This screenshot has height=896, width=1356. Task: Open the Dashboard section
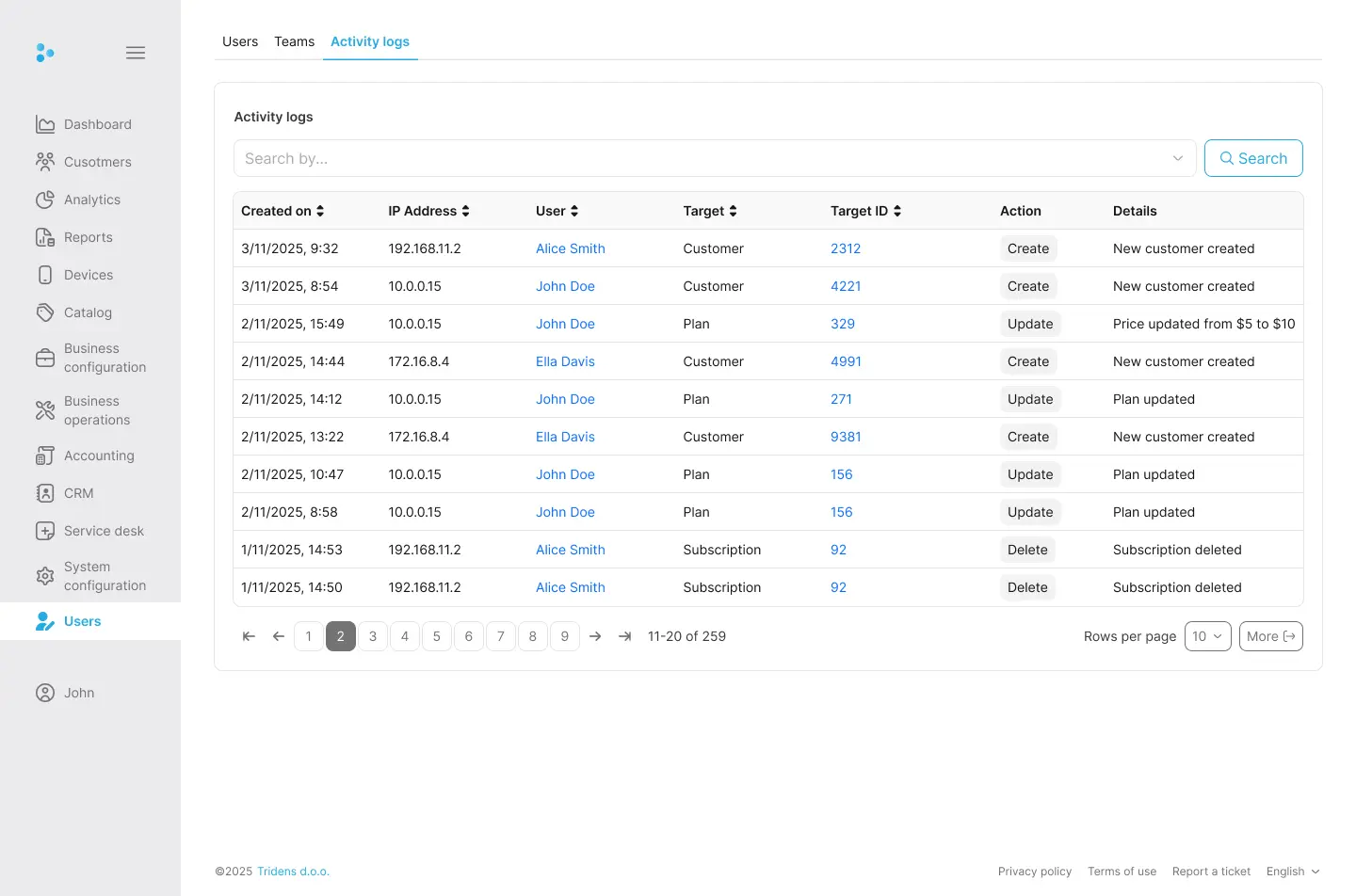(x=97, y=124)
